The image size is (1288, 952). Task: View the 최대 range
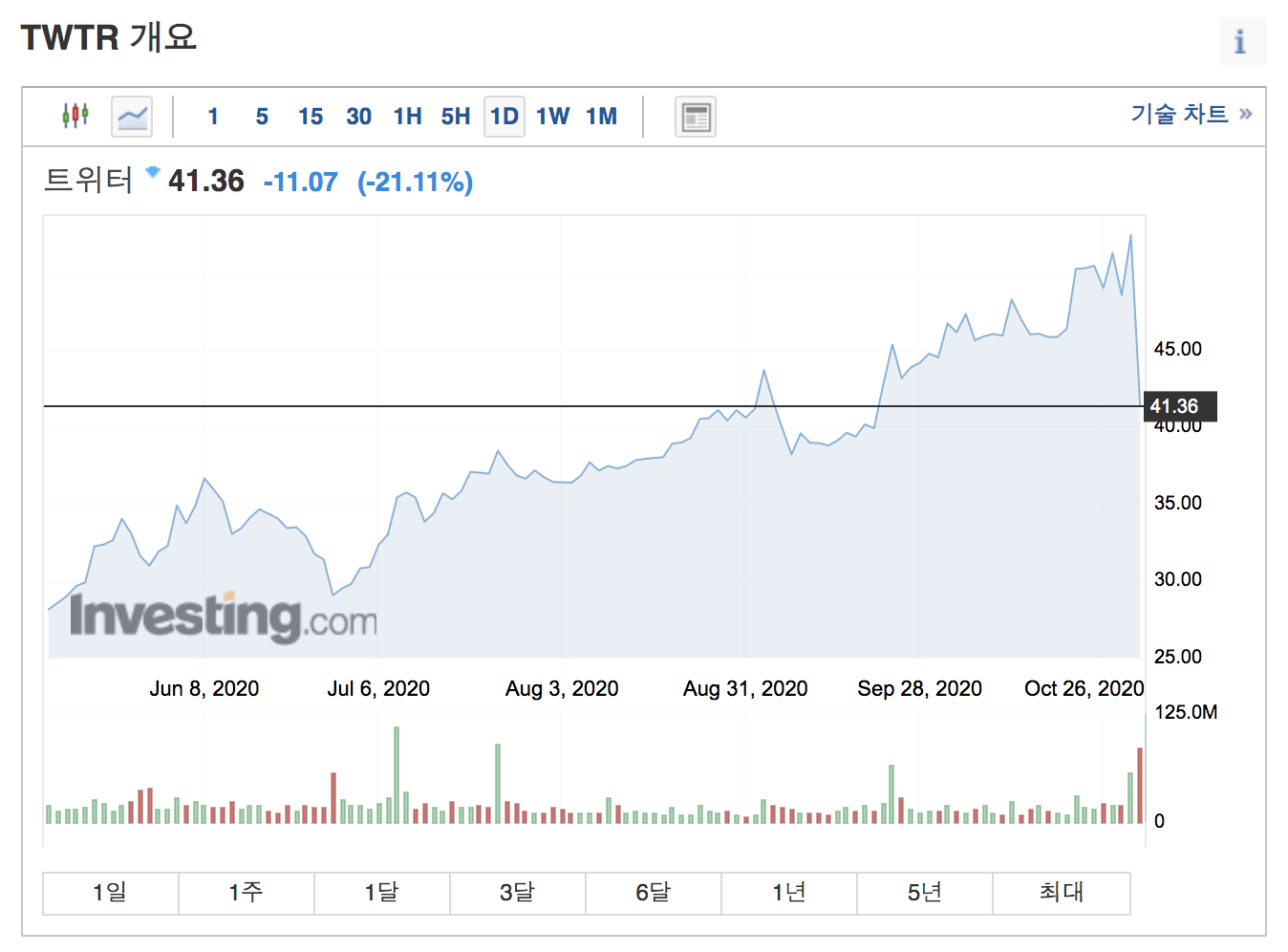pos(1062,893)
